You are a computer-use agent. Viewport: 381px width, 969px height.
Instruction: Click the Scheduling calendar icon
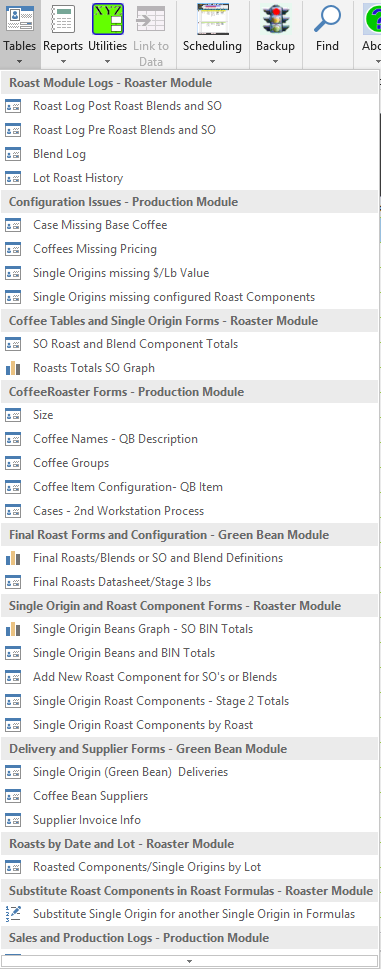[212, 18]
